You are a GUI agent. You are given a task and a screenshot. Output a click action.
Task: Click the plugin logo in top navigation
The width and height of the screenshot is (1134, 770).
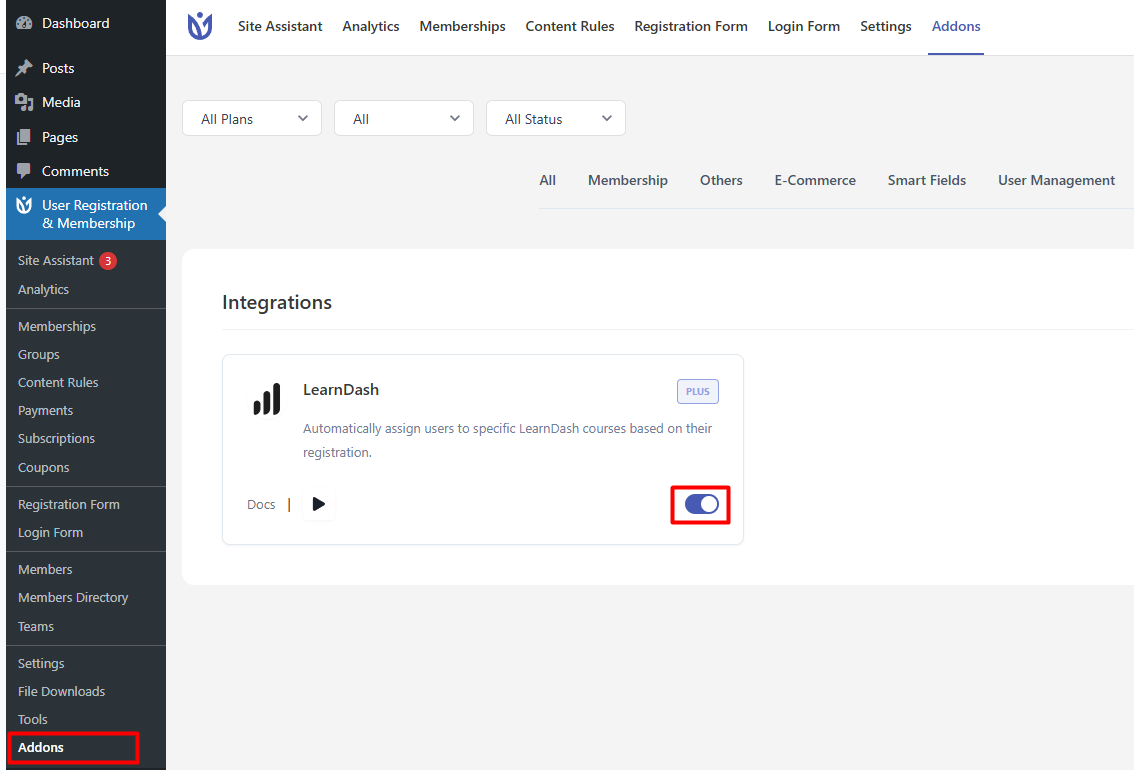tap(200, 26)
